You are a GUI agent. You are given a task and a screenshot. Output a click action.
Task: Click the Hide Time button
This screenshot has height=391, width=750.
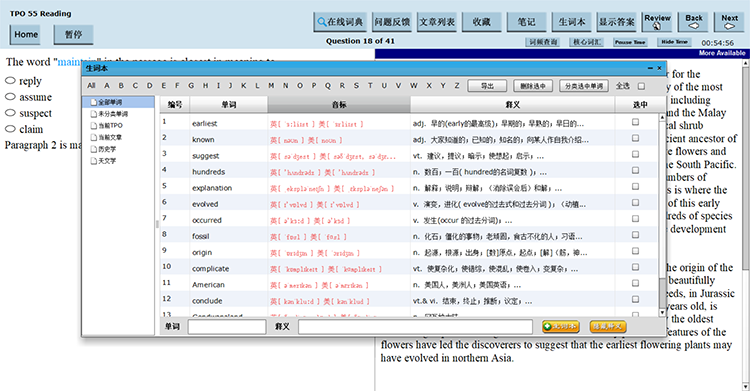[x=674, y=42]
